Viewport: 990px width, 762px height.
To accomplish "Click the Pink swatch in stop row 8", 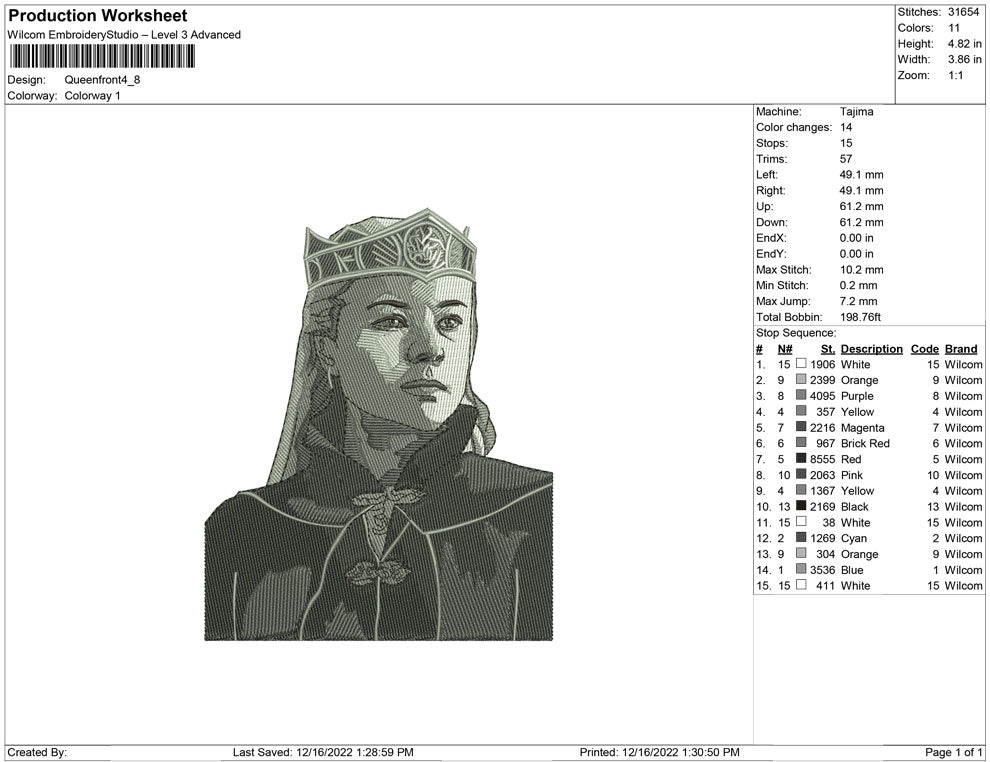I will [x=801, y=474].
